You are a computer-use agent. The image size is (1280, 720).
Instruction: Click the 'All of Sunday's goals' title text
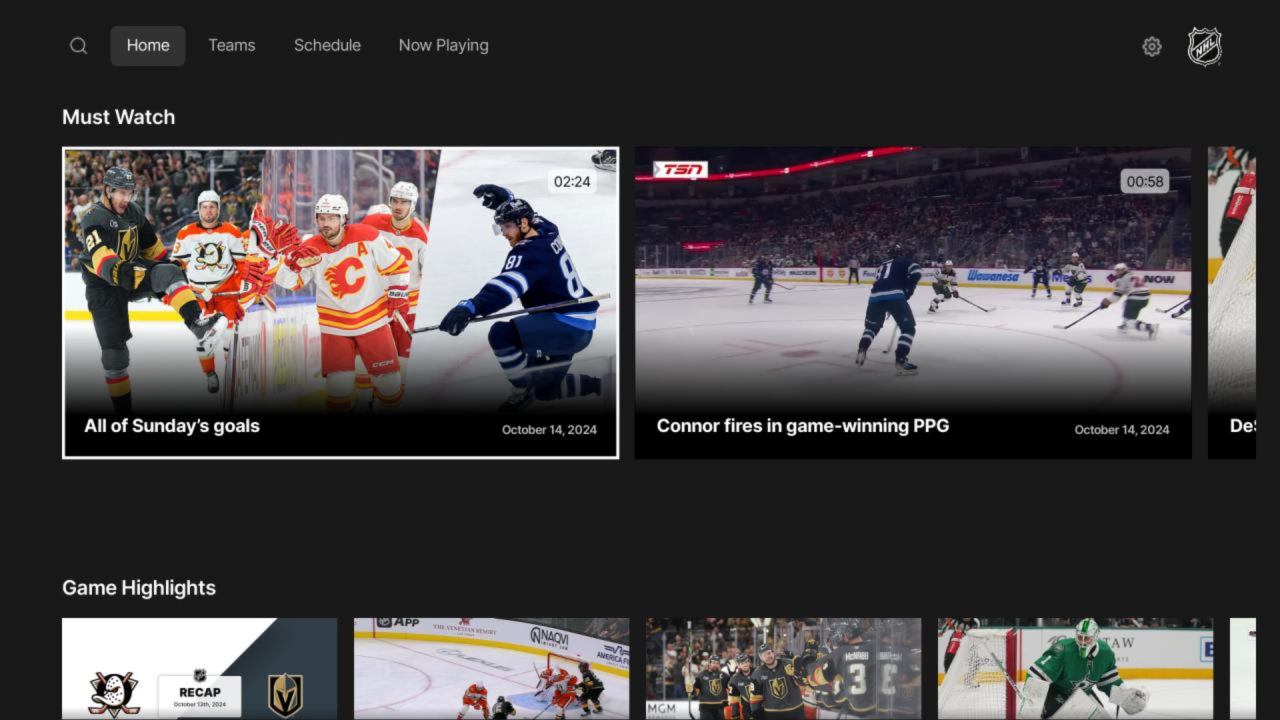[171, 425]
